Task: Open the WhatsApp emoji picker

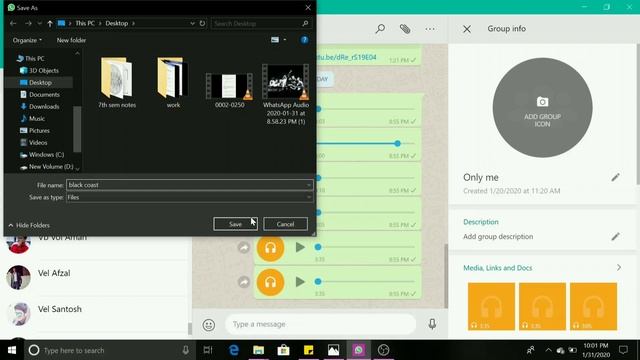Action: tap(209, 325)
